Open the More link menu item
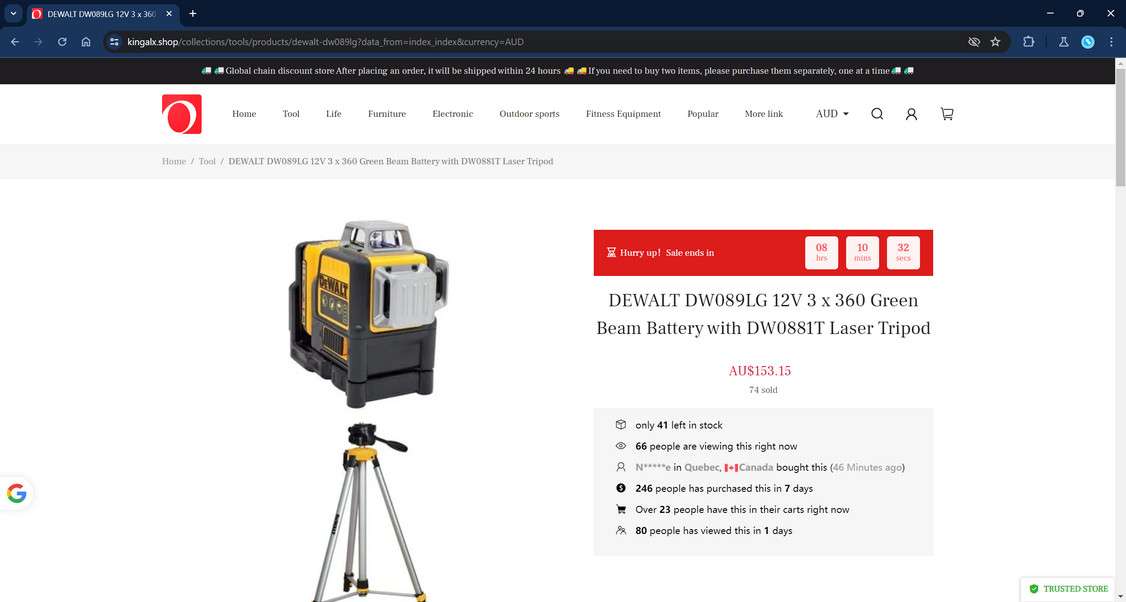Viewport: 1126px width, 602px height. pyautogui.click(x=764, y=114)
